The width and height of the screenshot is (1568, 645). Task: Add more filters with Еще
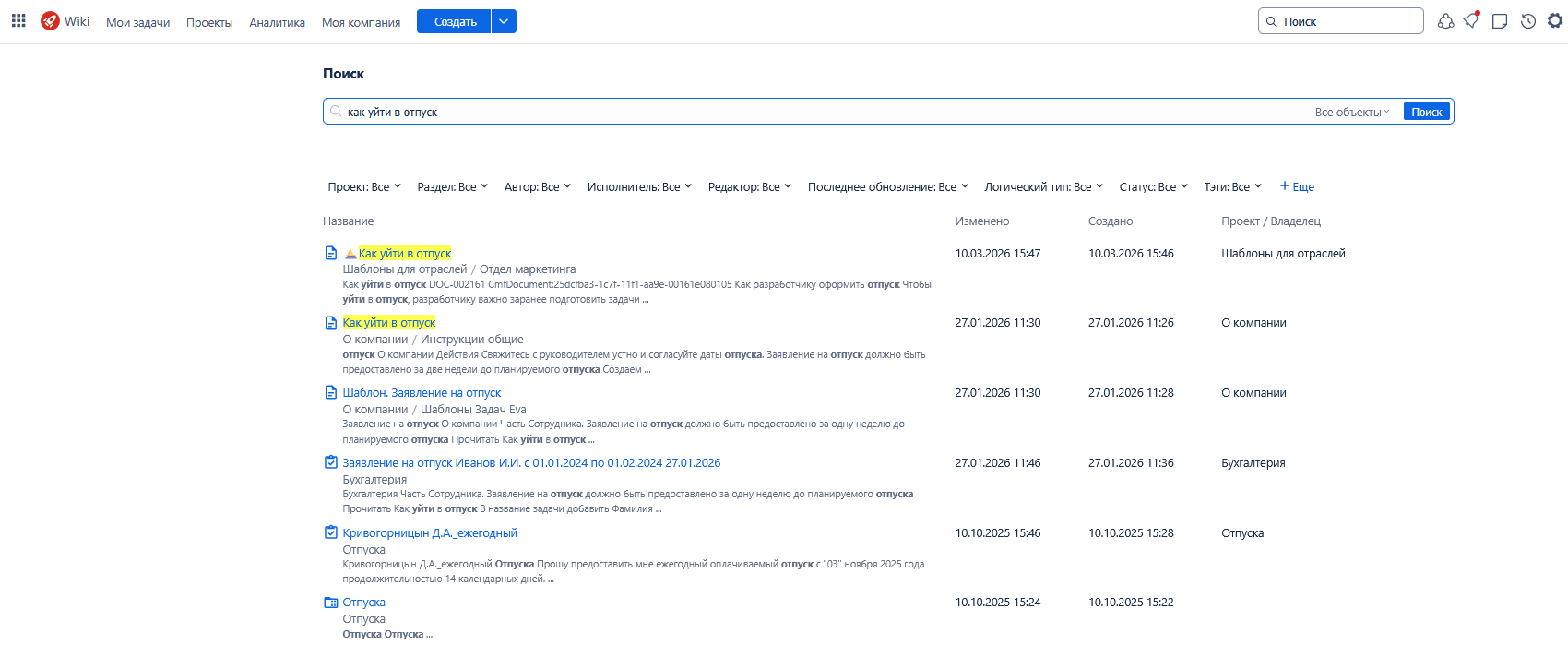(x=1297, y=186)
